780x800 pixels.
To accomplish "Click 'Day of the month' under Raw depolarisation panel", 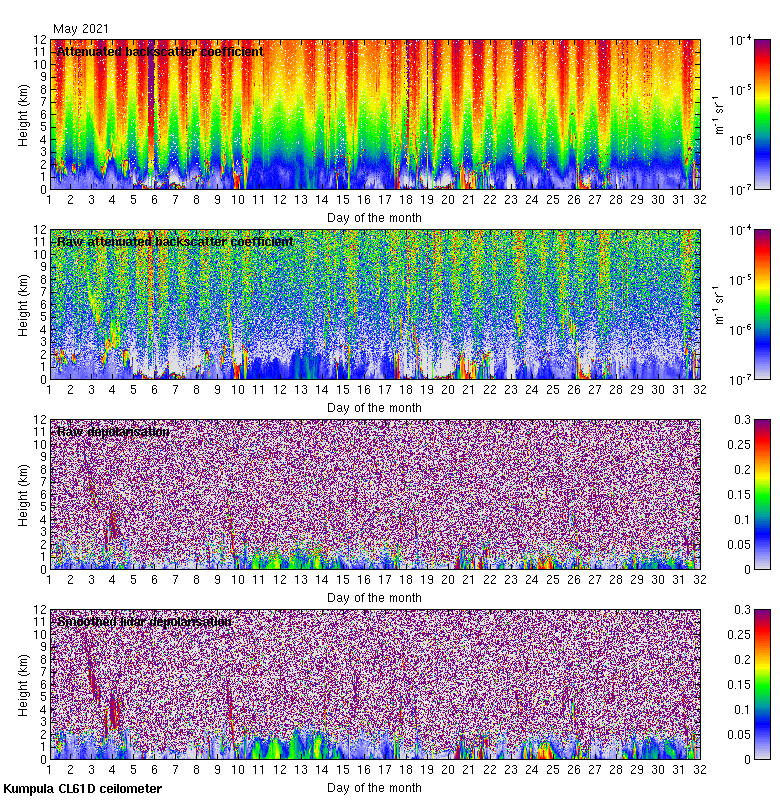I will coord(374,597).
